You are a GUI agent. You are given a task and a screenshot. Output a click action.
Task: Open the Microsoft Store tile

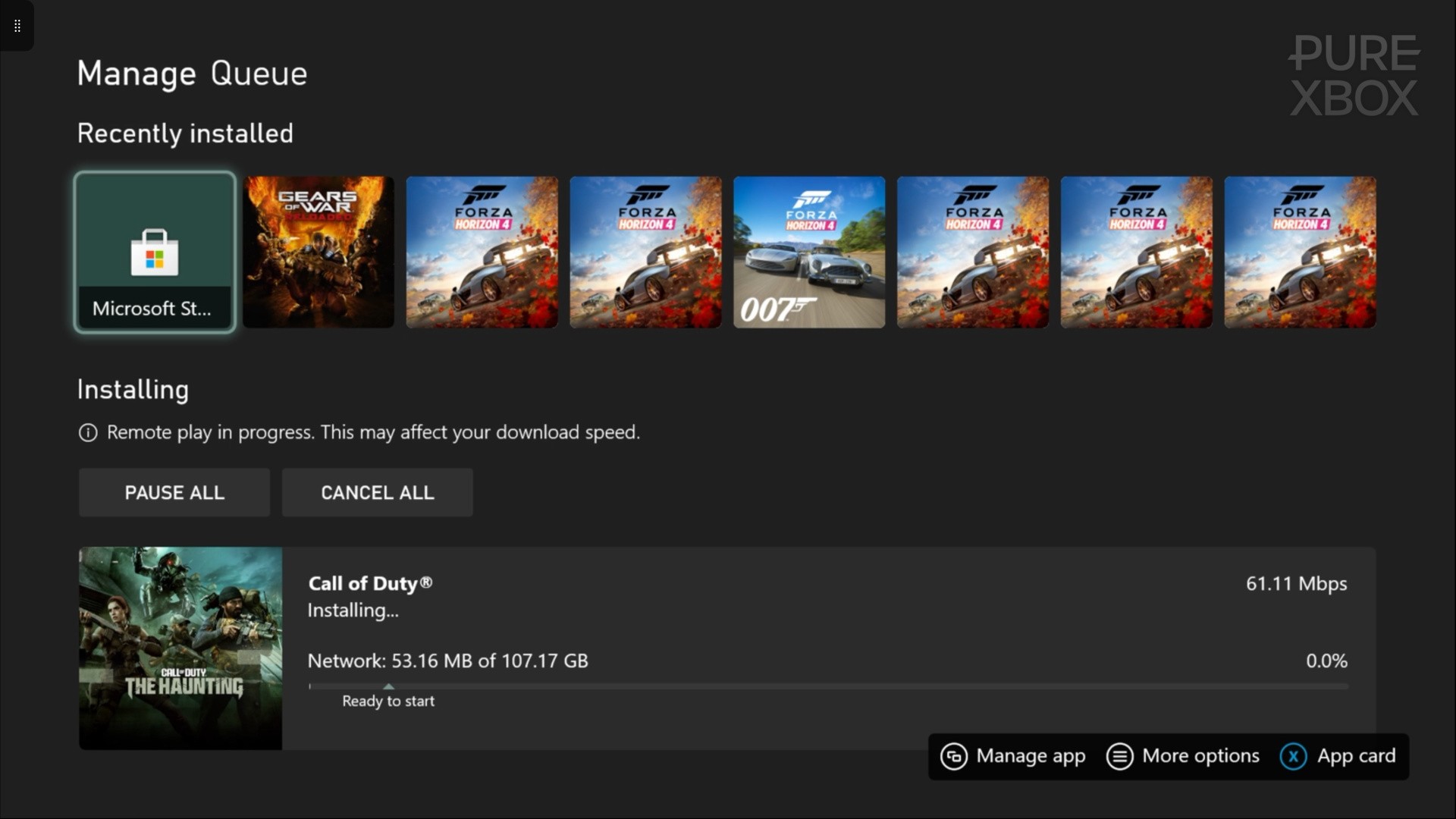(x=155, y=253)
